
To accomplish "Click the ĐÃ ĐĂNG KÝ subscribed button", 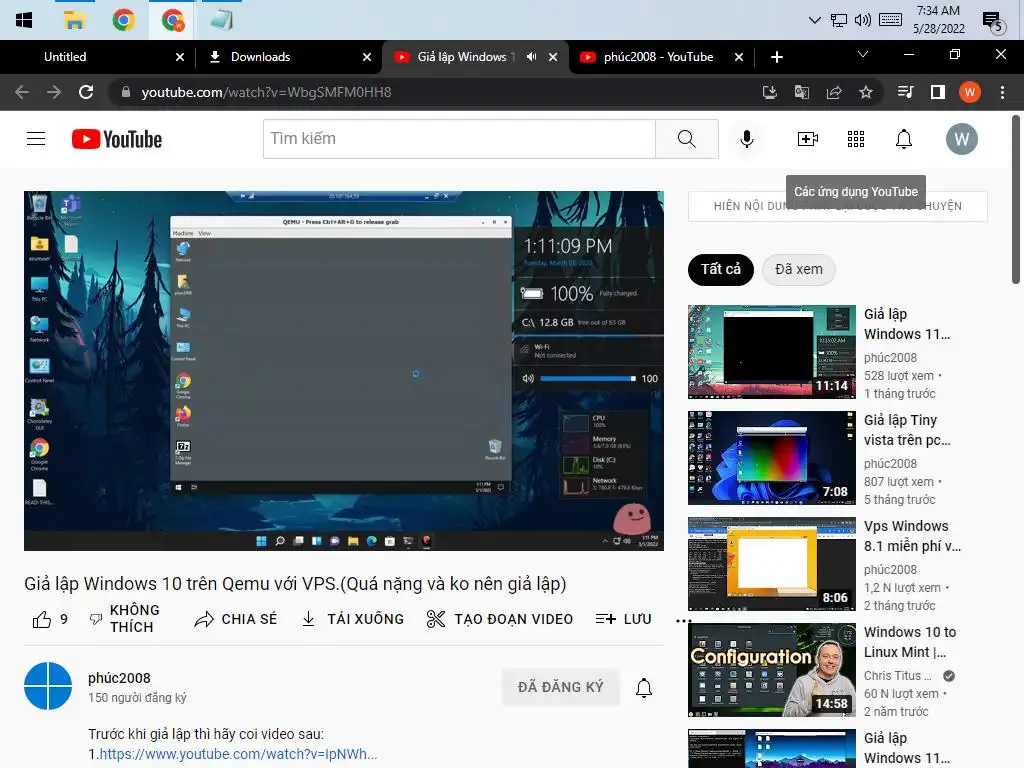I will [560, 687].
